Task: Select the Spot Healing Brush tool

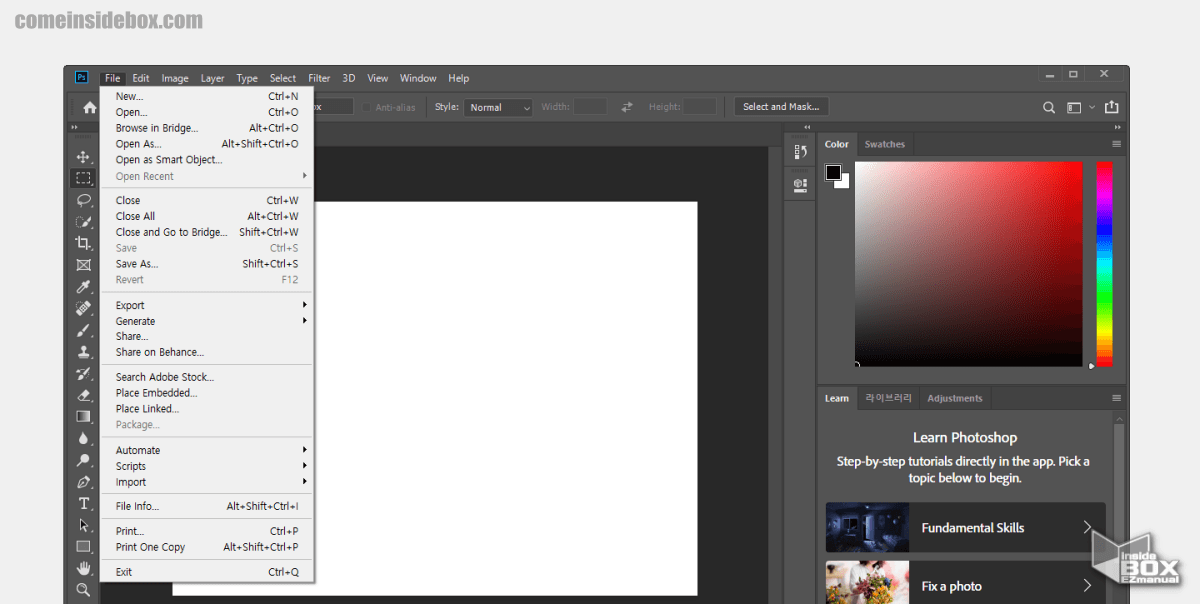Action: [84, 308]
